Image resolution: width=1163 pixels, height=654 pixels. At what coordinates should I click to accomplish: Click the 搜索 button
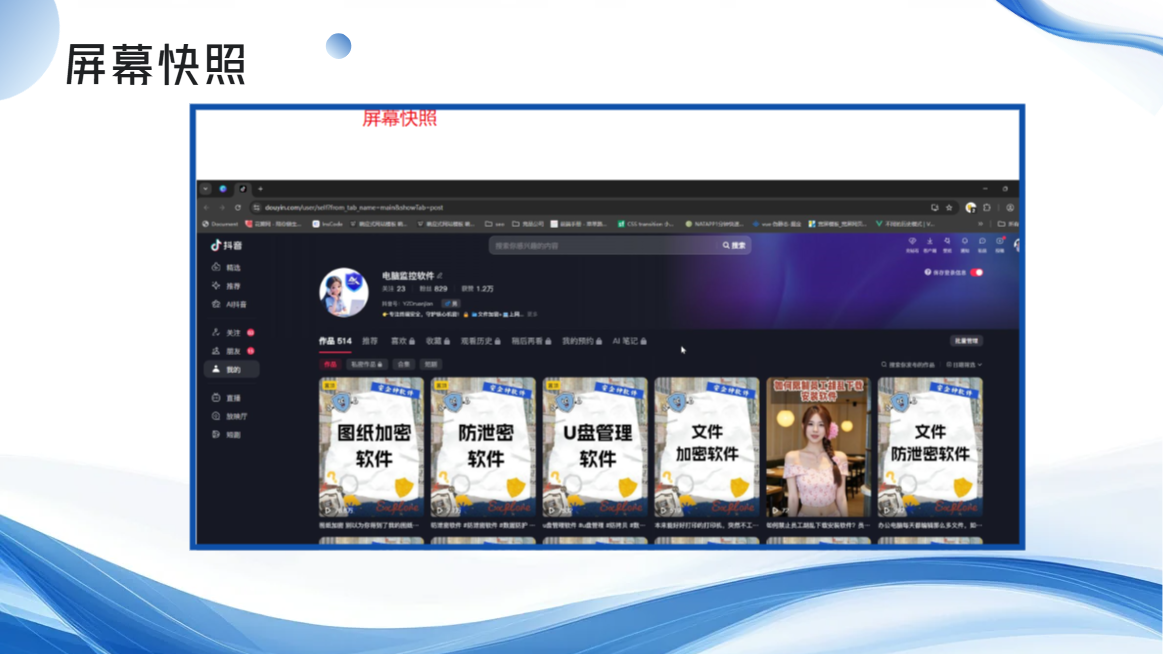click(734, 245)
